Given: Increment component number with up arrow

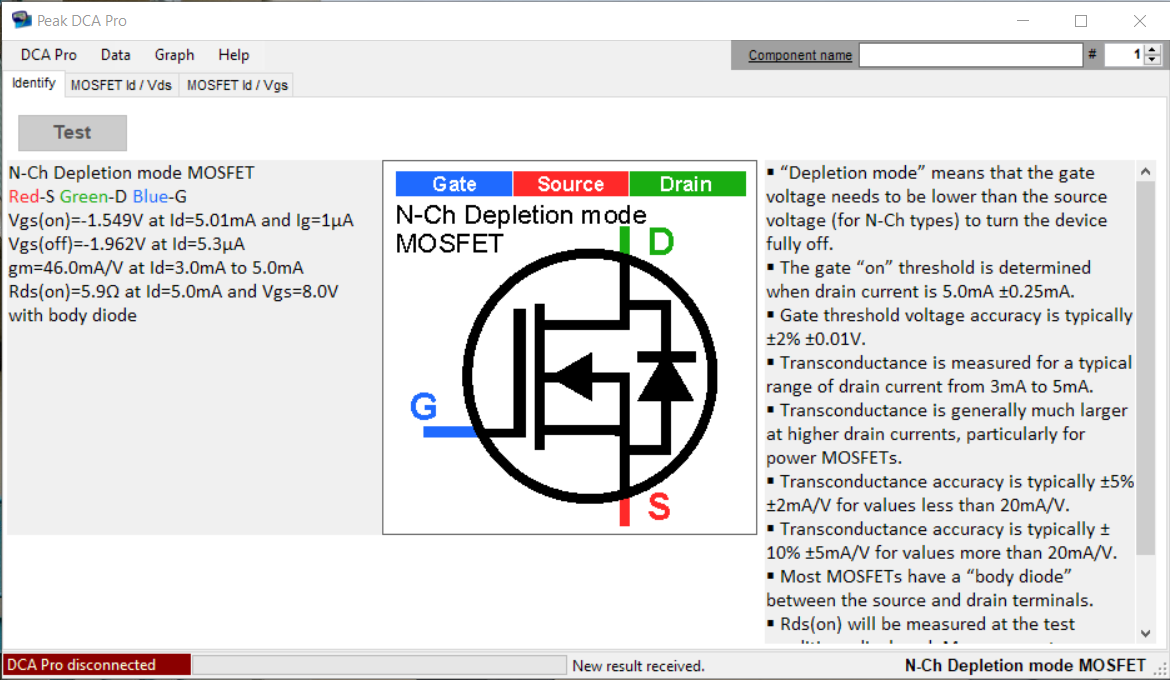Looking at the screenshot, I should point(1153,49).
